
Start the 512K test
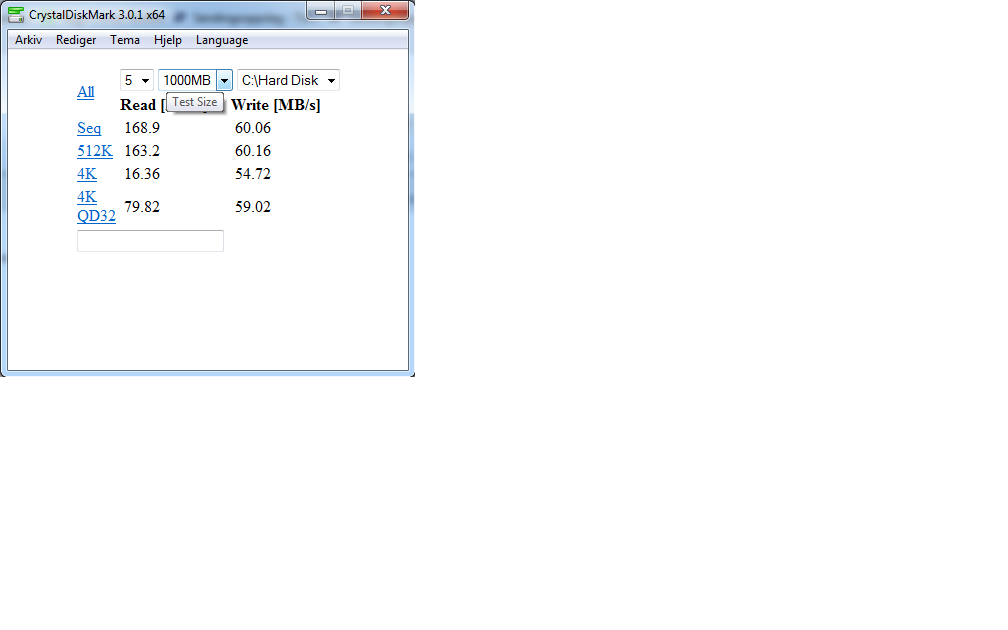coord(94,151)
